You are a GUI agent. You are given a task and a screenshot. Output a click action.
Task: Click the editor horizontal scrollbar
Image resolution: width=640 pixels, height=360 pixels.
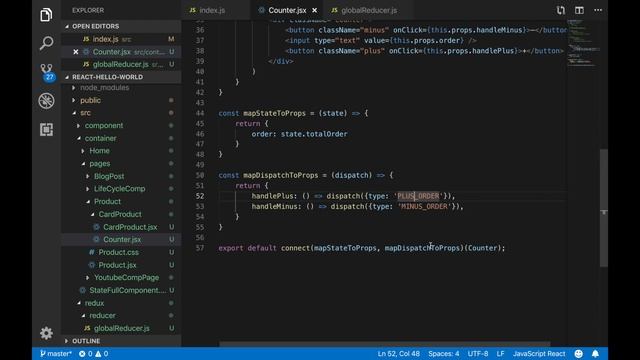(x=384, y=344)
